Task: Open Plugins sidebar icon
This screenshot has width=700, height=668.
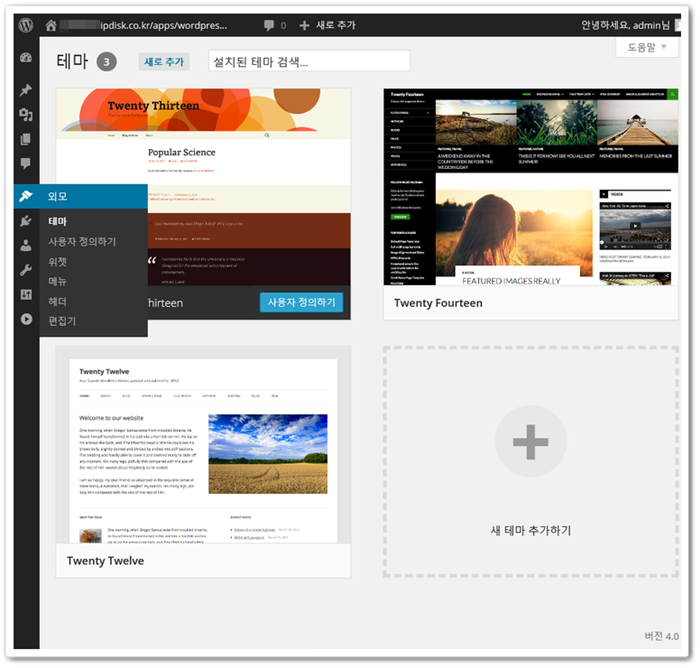Action: [26, 221]
